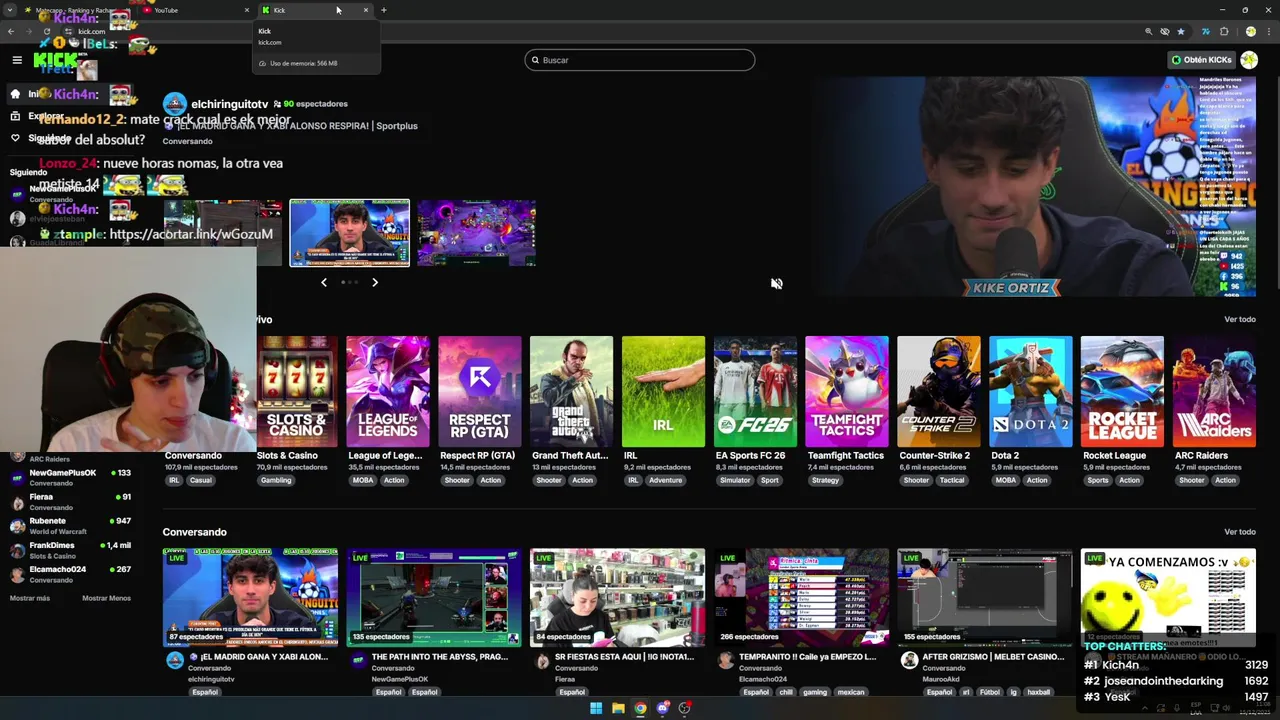Open the League of Legends category card
This screenshot has height=720, width=1280.
pos(388,392)
